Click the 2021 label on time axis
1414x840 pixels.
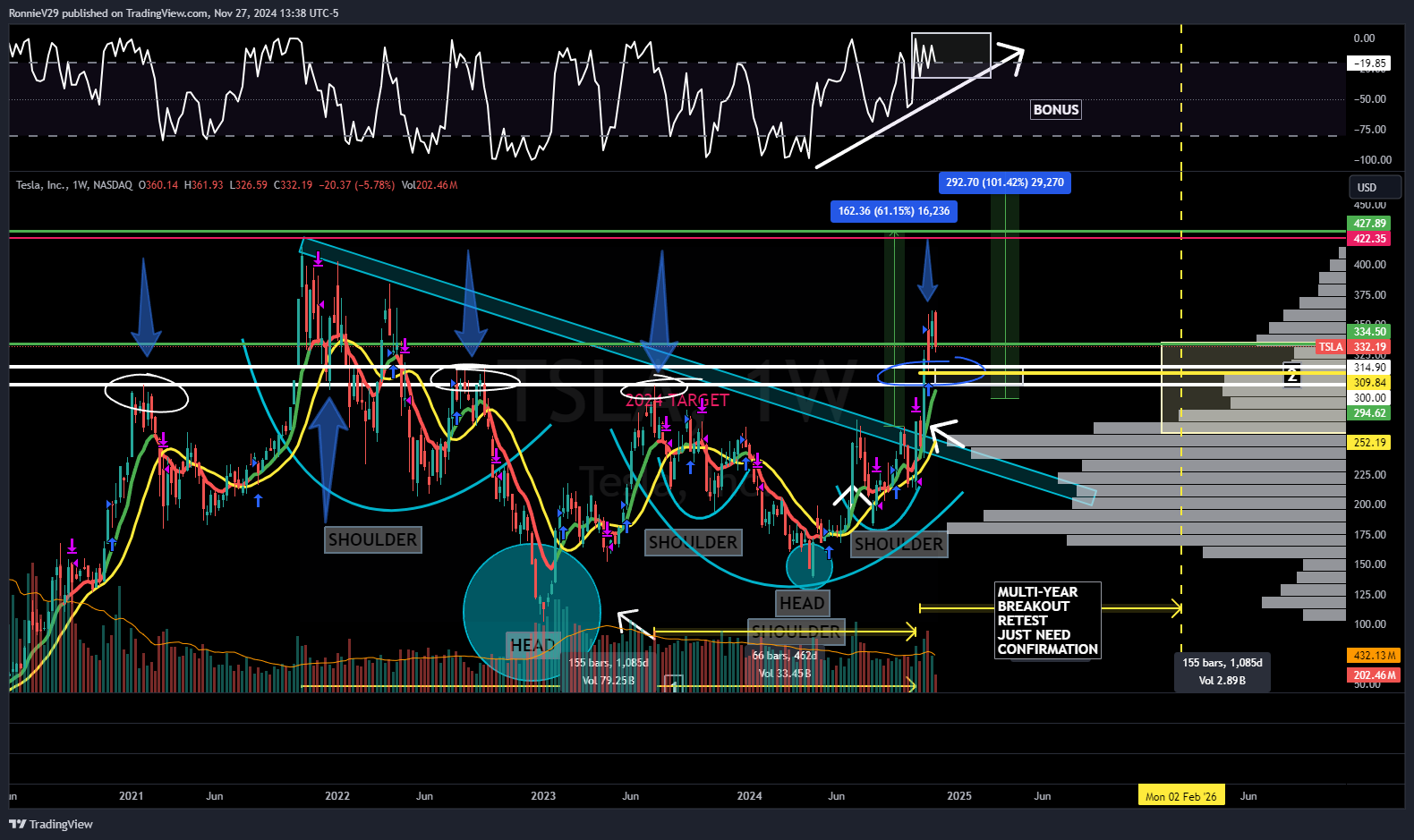pos(131,796)
